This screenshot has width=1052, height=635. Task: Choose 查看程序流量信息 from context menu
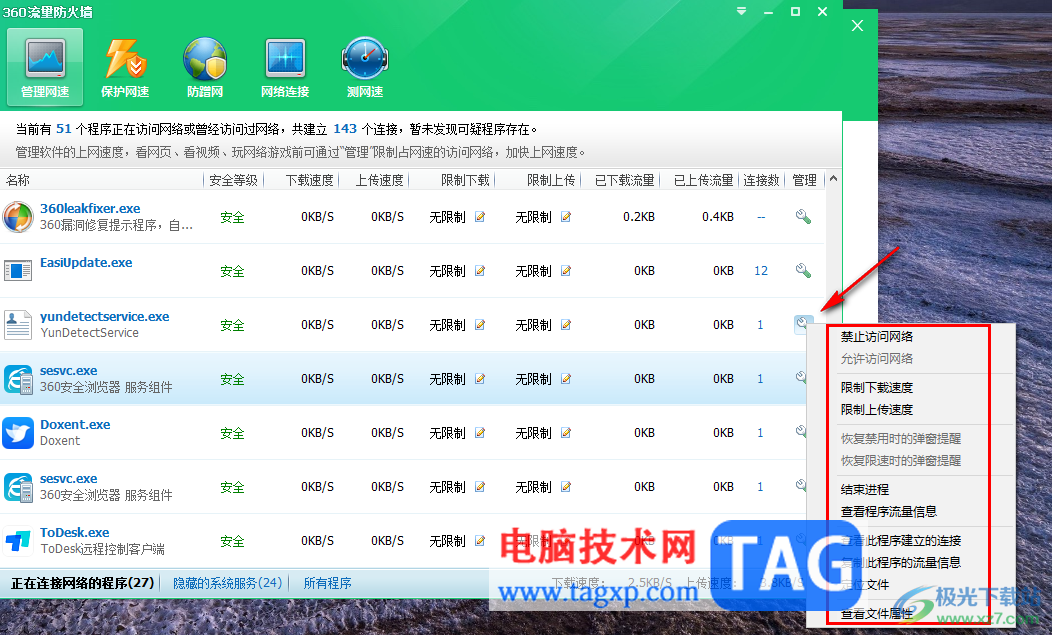(x=888, y=511)
